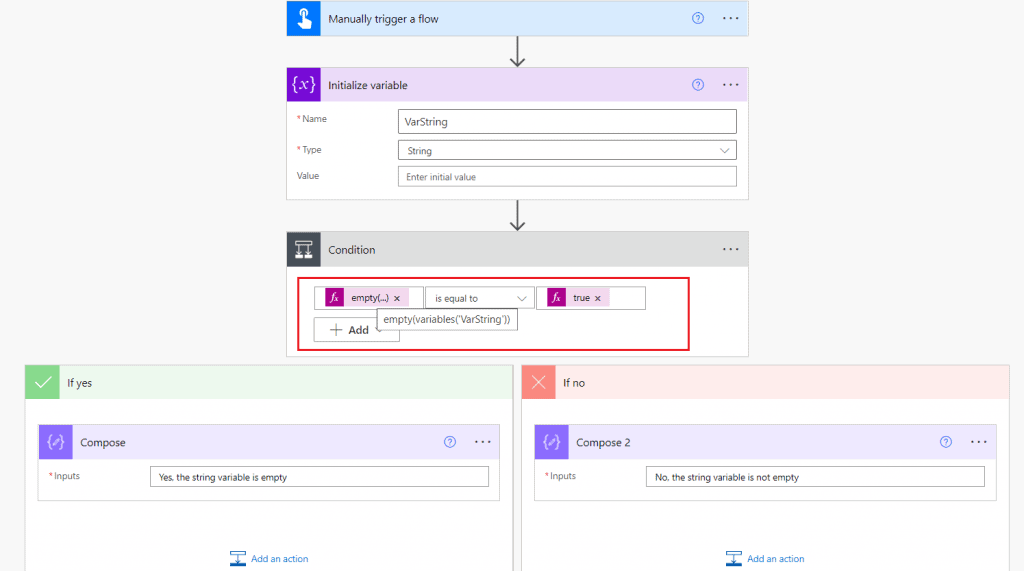This screenshot has width=1024, height=571.
Task: Click the Enter initial value field
Action: point(567,176)
